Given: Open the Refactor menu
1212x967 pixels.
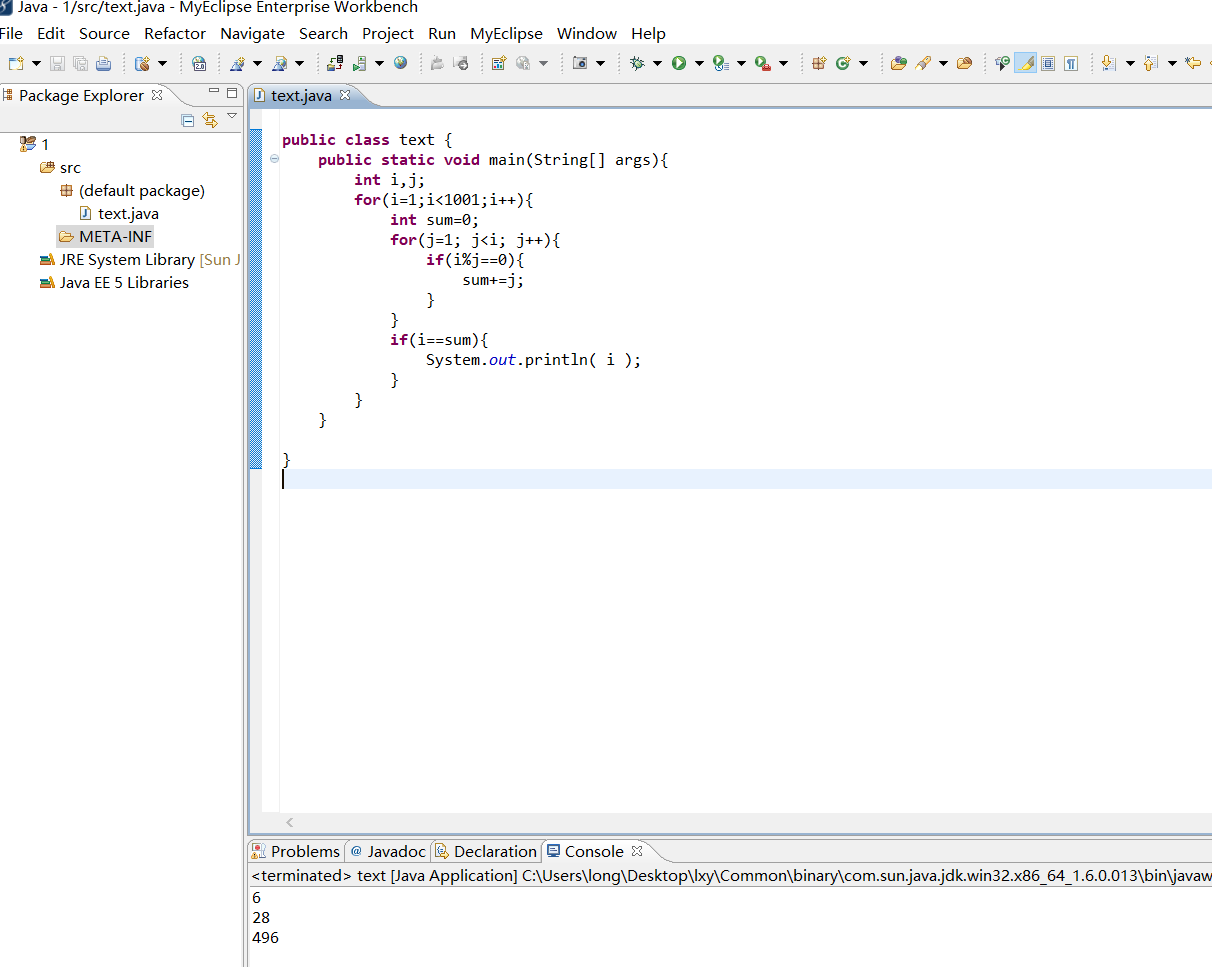Looking at the screenshot, I should click(x=175, y=33).
